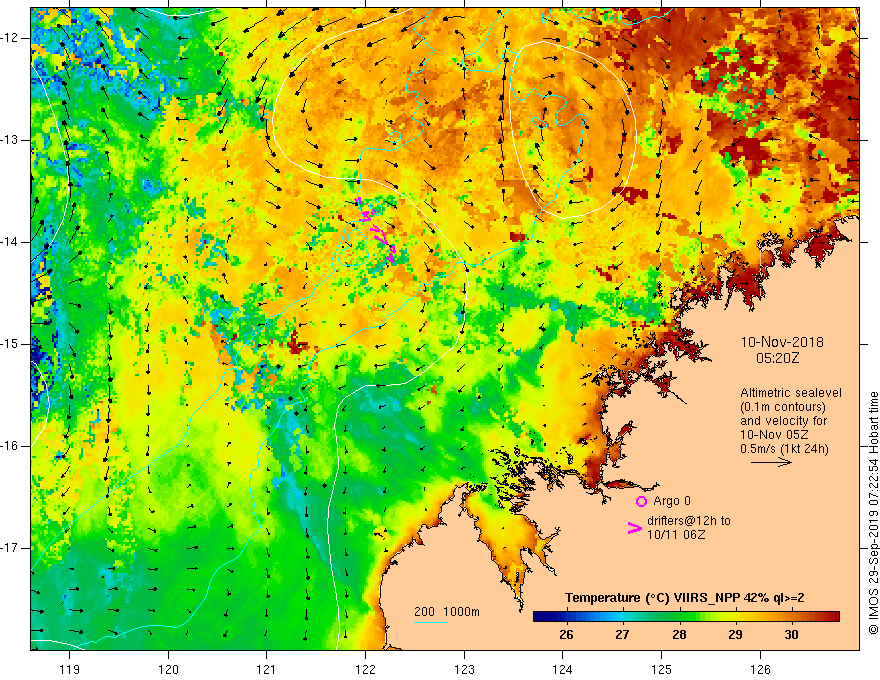Click the longitude axis label 122
Screen dimensions: 880x680
coord(365,669)
